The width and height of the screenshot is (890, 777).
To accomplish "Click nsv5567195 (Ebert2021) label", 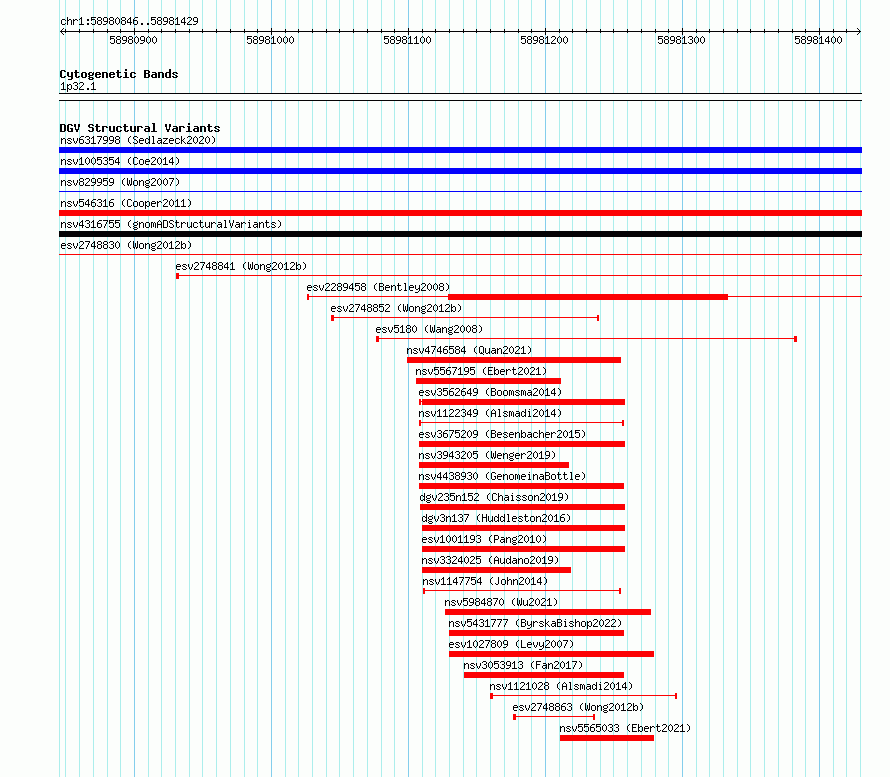I will point(481,371).
